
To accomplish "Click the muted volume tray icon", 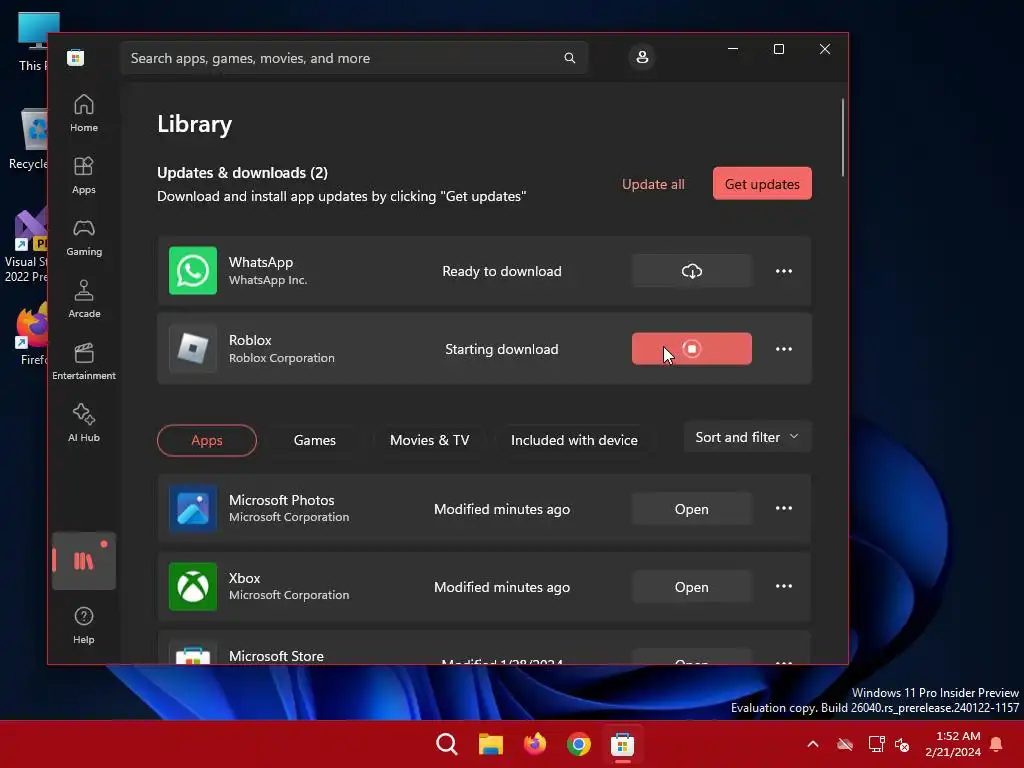I will coord(903,744).
